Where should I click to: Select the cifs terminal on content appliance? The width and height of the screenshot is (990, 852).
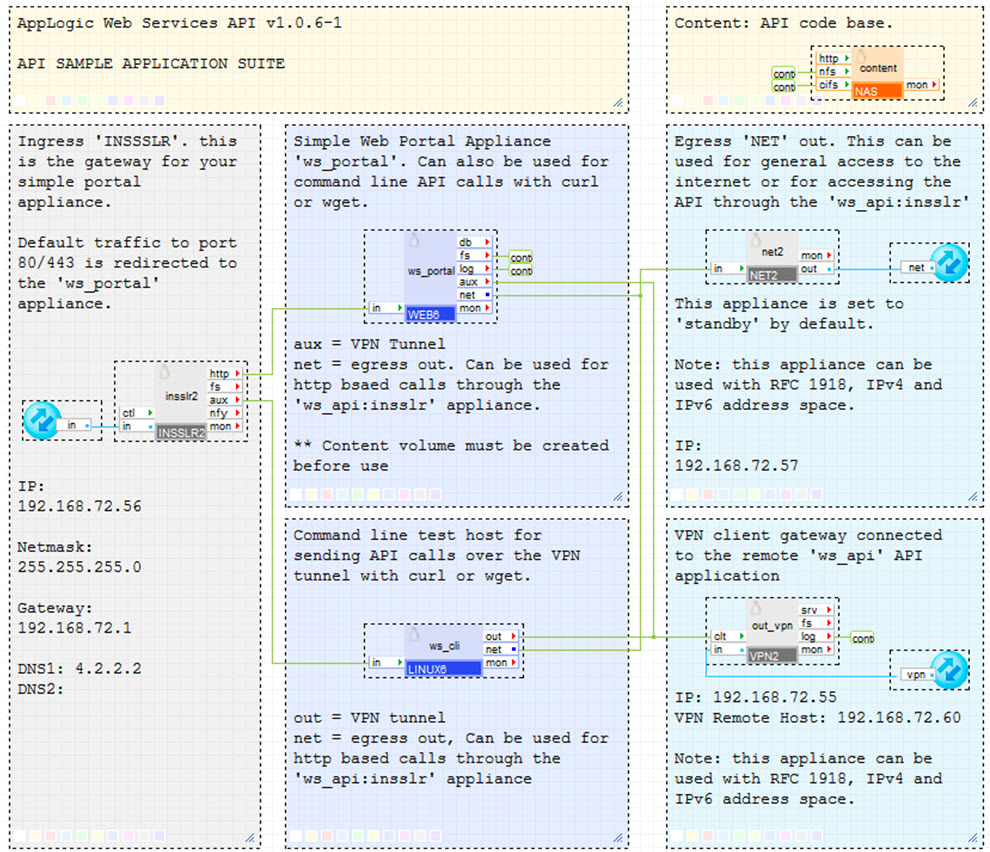832,85
